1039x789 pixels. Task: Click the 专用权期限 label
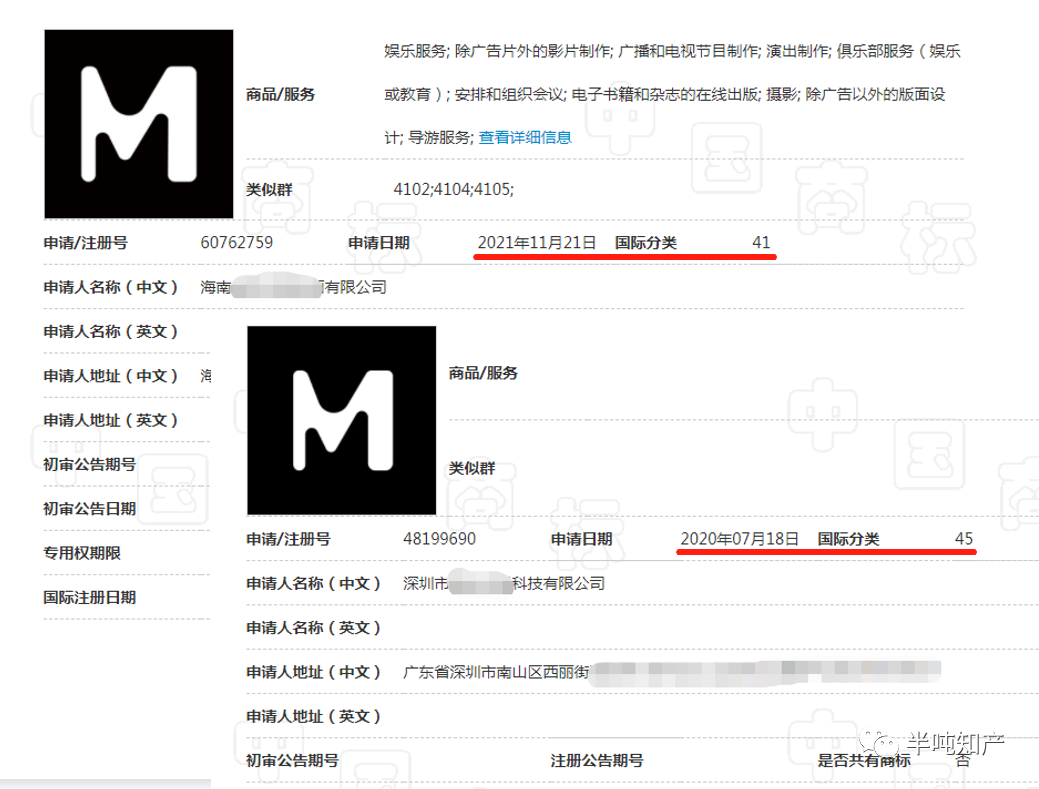coord(82,553)
